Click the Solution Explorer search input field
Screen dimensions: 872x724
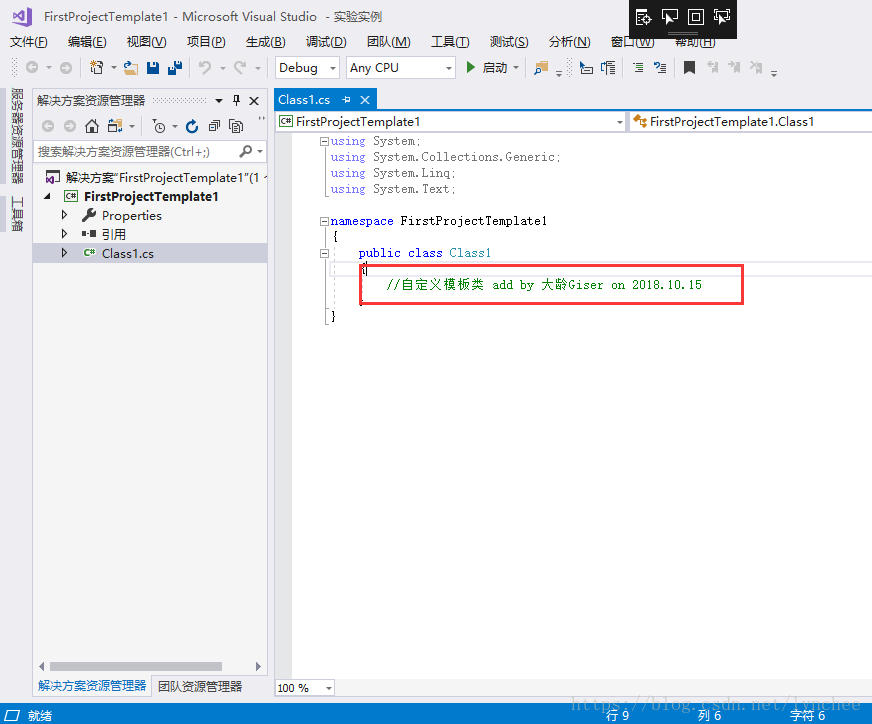point(136,151)
